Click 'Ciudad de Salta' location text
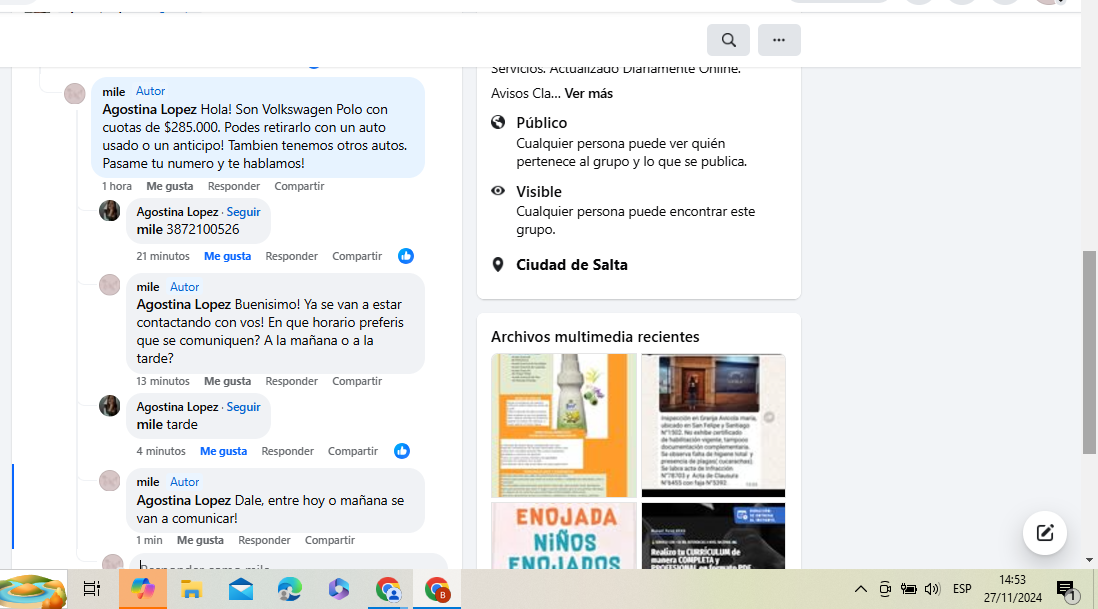Image resolution: width=1098 pixels, height=609 pixels. pyautogui.click(x=571, y=265)
